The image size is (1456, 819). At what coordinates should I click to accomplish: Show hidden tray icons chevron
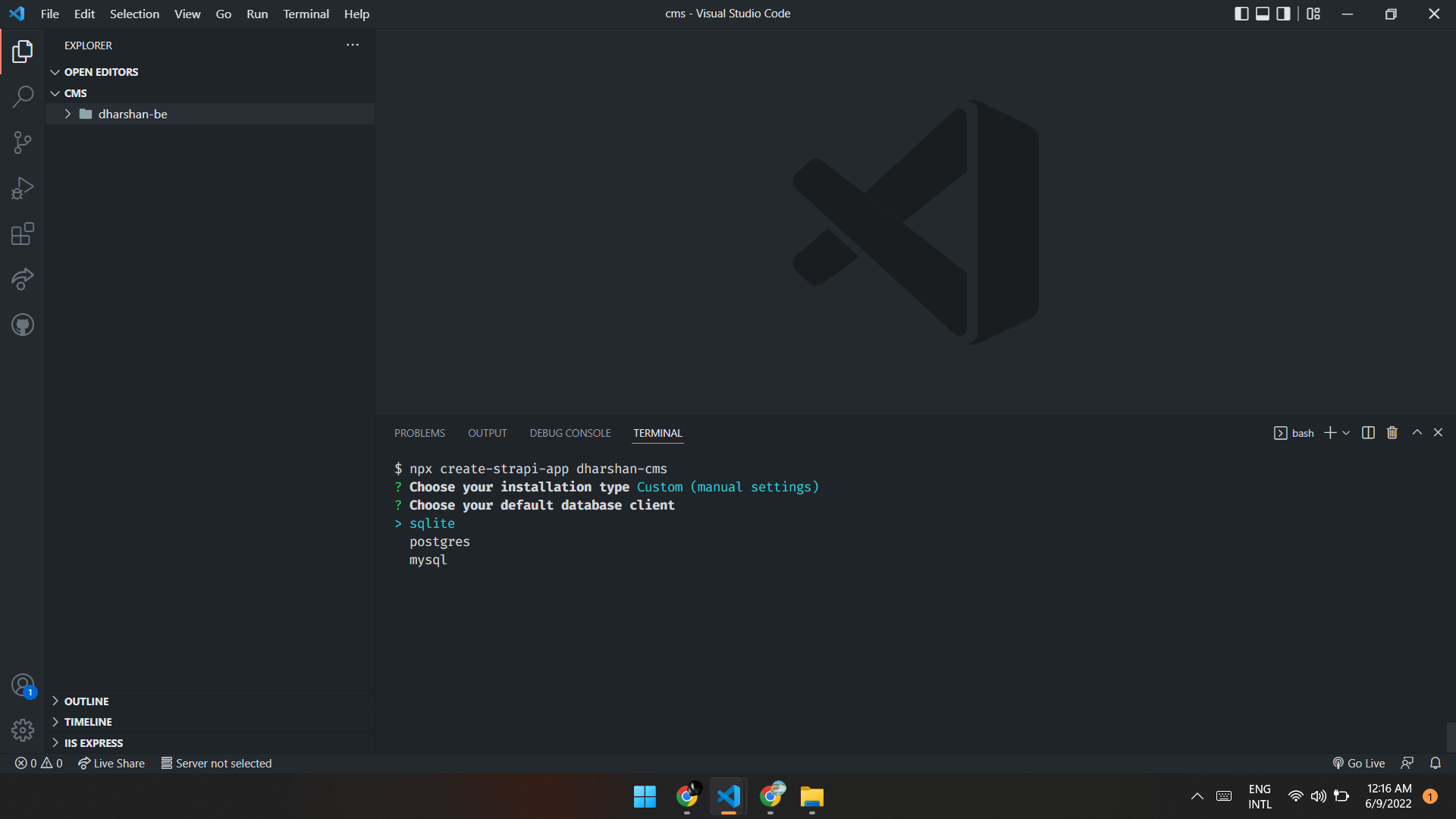click(x=1197, y=797)
